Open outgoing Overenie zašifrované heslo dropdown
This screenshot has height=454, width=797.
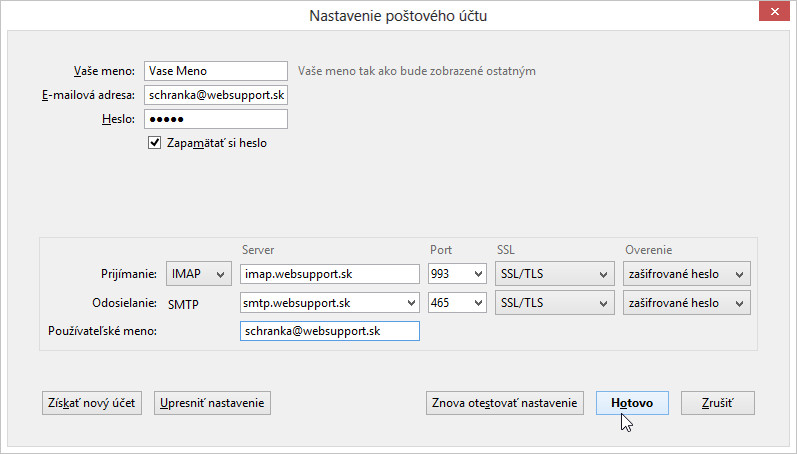tap(687, 303)
